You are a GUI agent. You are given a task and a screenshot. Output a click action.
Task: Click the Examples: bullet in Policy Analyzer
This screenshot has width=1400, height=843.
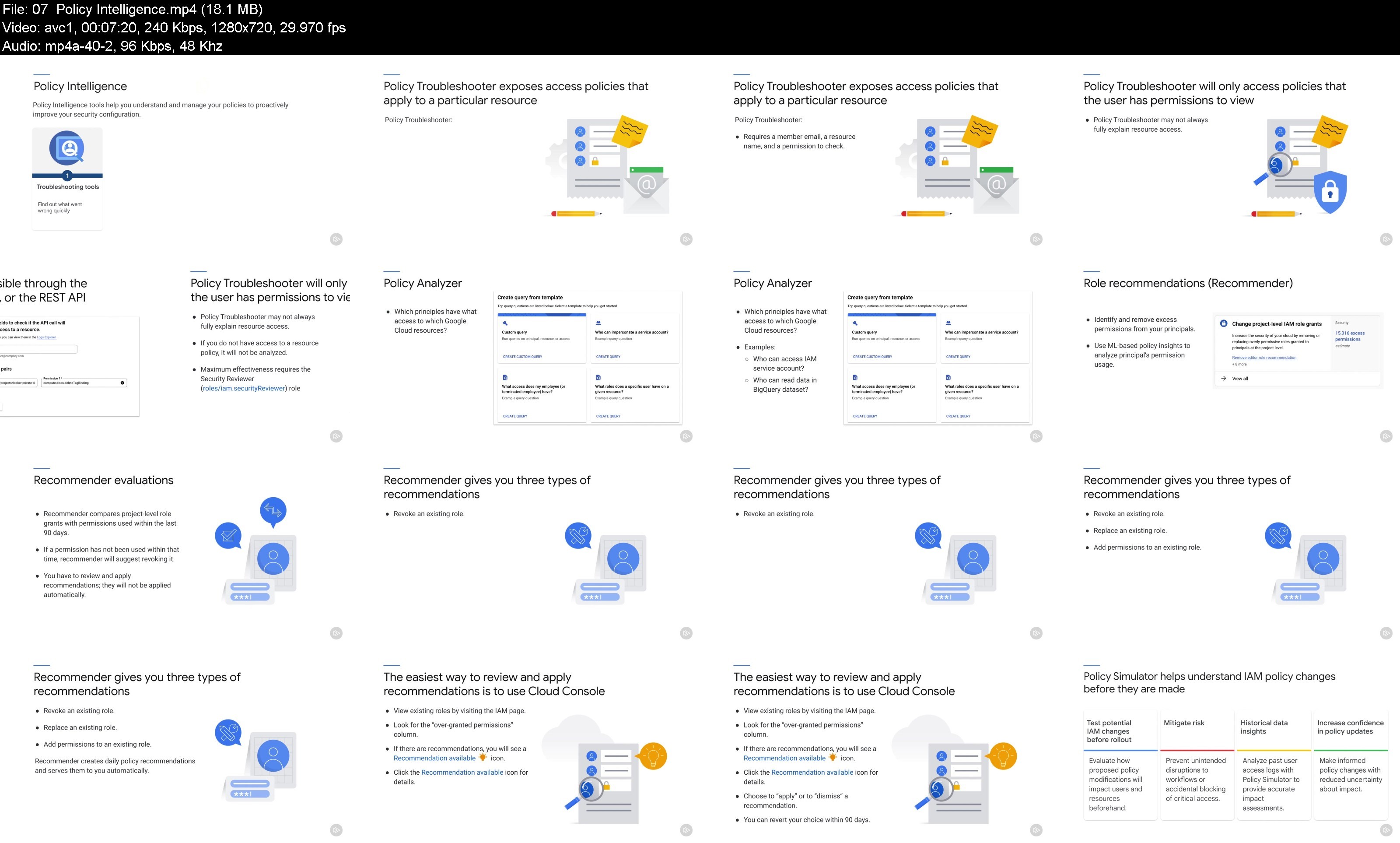click(759, 347)
